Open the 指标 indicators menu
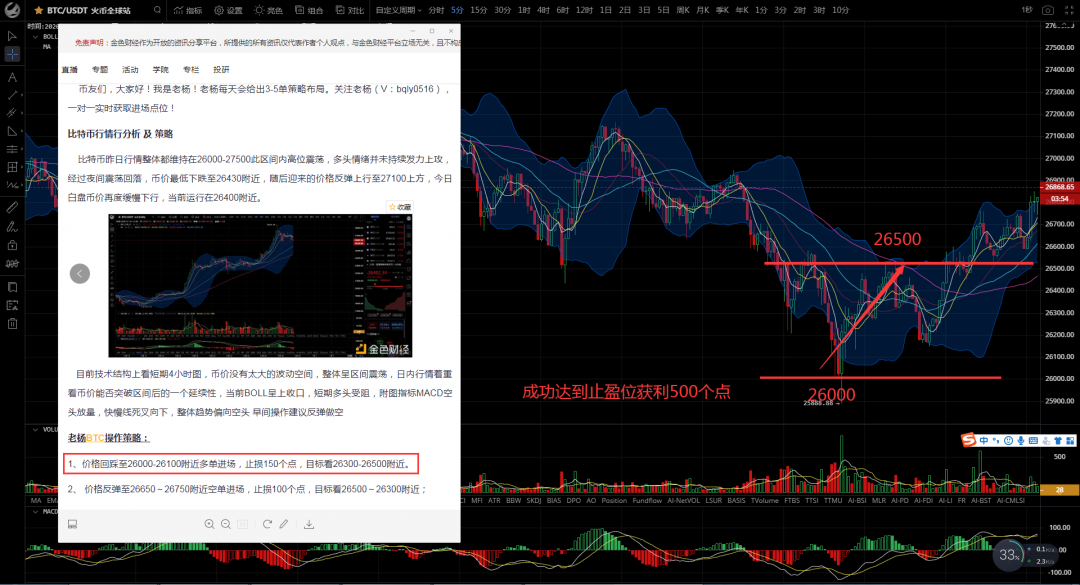This screenshot has height=585, width=1080. (x=190, y=10)
